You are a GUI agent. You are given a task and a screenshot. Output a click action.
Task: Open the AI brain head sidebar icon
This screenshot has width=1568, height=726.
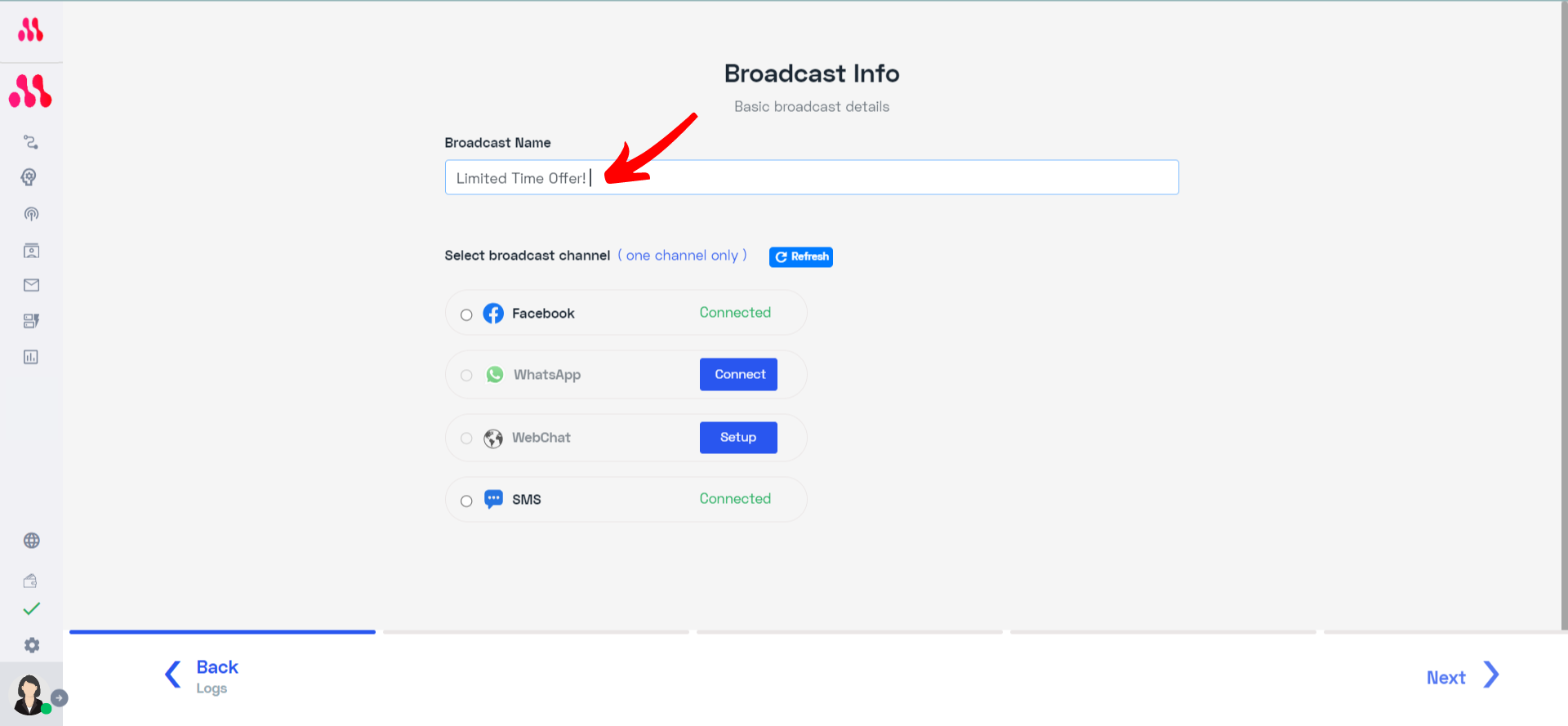pyautogui.click(x=29, y=177)
